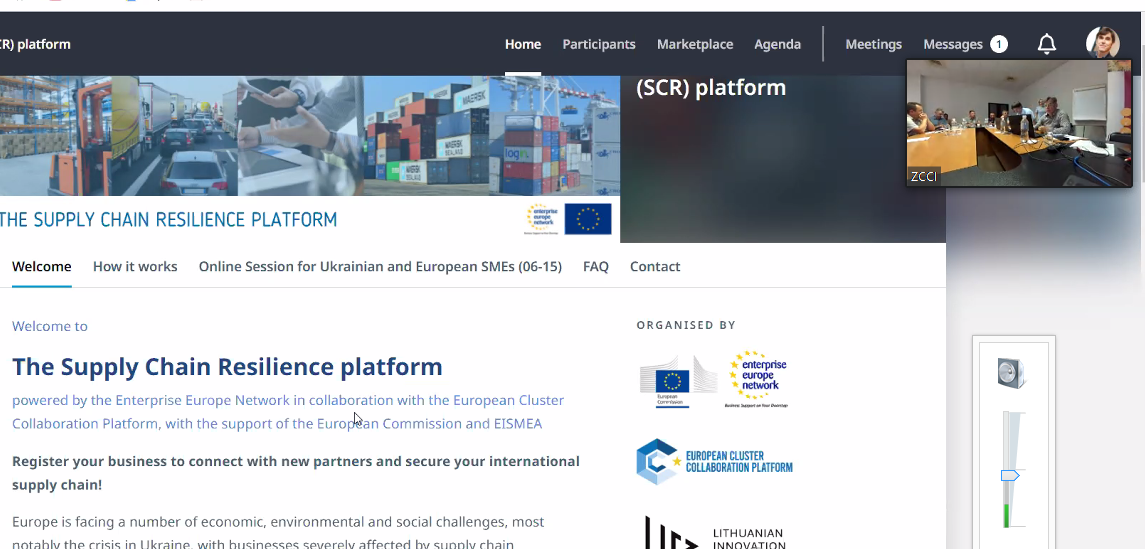Click the 'ORGANISED BY' label
Viewport: 1145px width, 549px height.
pyautogui.click(x=686, y=325)
